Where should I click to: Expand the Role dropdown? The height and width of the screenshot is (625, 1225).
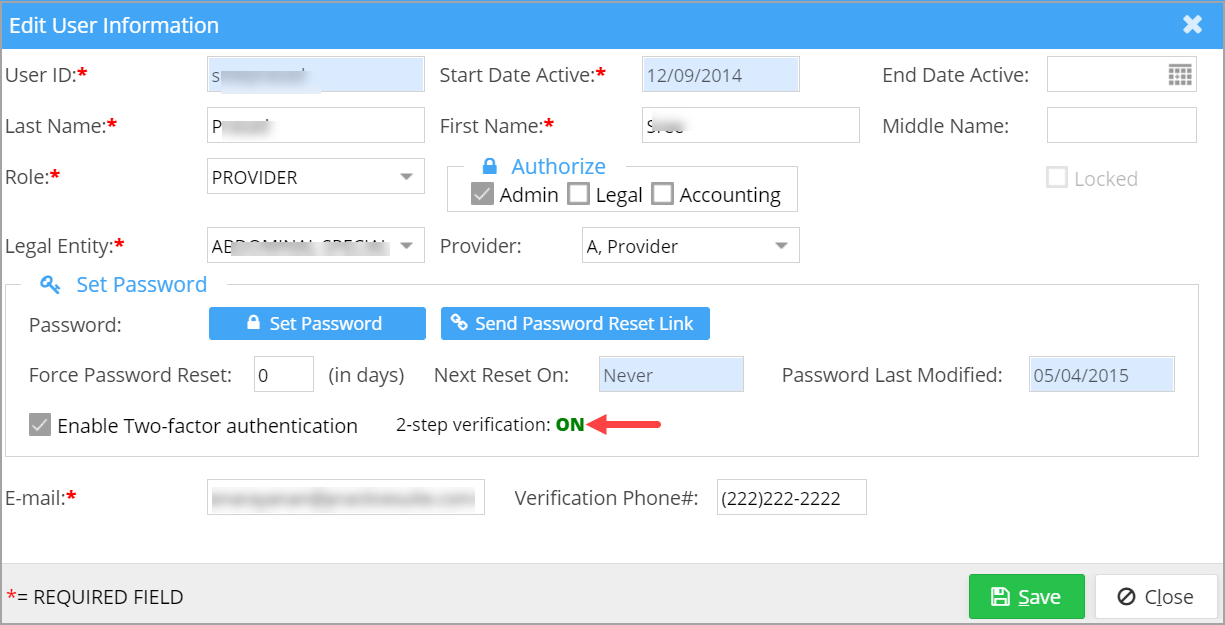point(406,178)
